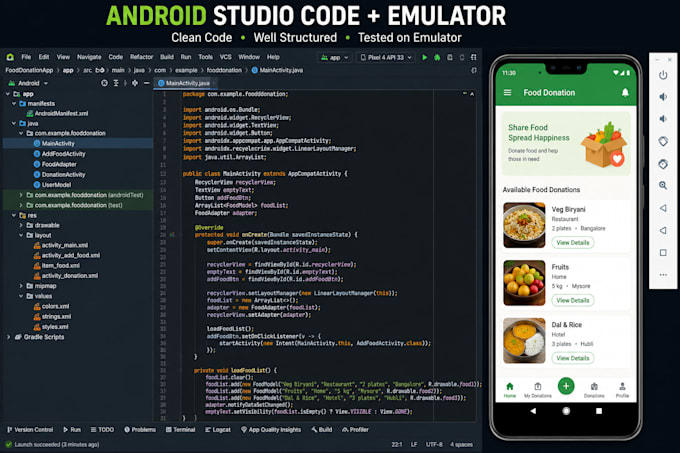Select AddFoodActivity in project tree
This screenshot has width=680, height=453.
tap(63, 154)
